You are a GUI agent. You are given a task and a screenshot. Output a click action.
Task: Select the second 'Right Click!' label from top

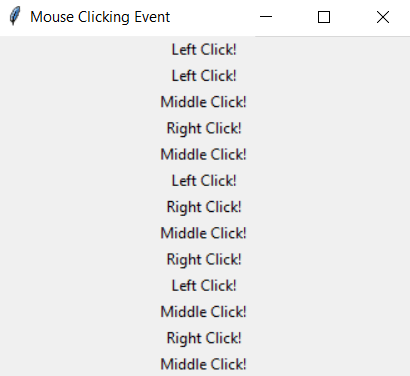tap(204, 207)
